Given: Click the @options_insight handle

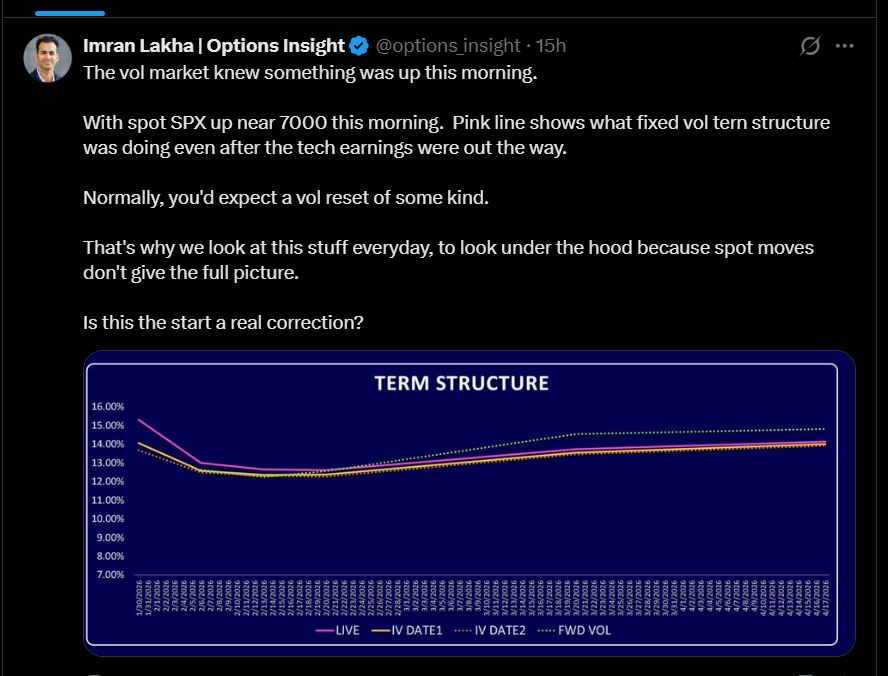Looking at the screenshot, I should click(447, 46).
